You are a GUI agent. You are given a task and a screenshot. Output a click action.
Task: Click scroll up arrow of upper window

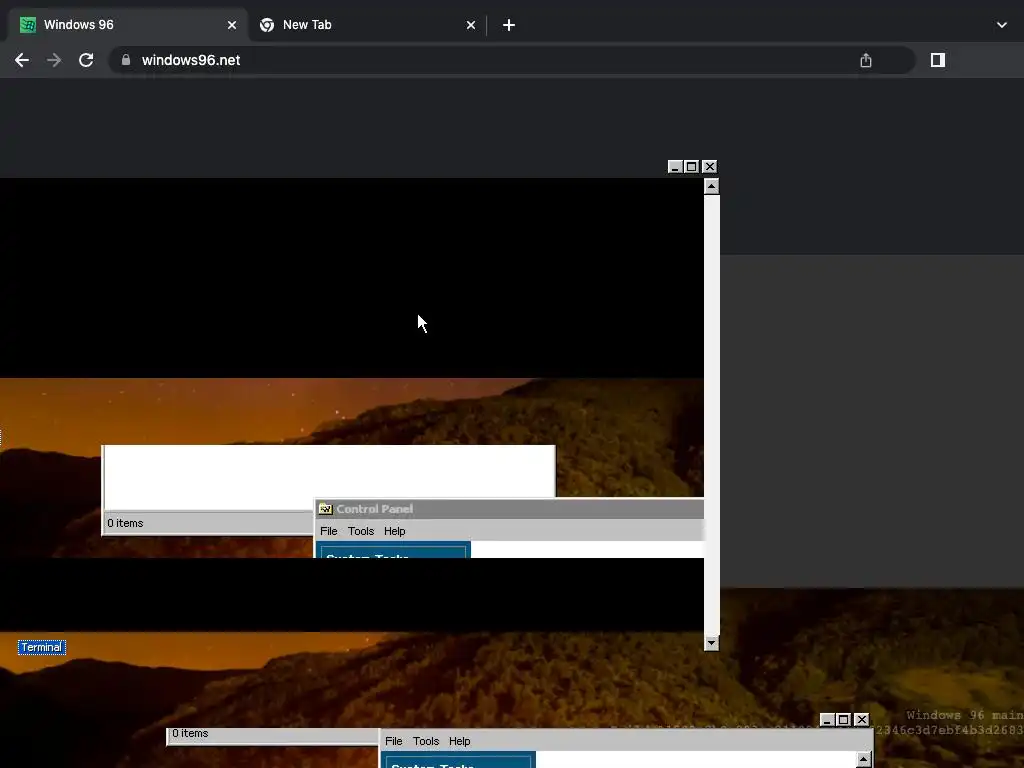(711, 186)
